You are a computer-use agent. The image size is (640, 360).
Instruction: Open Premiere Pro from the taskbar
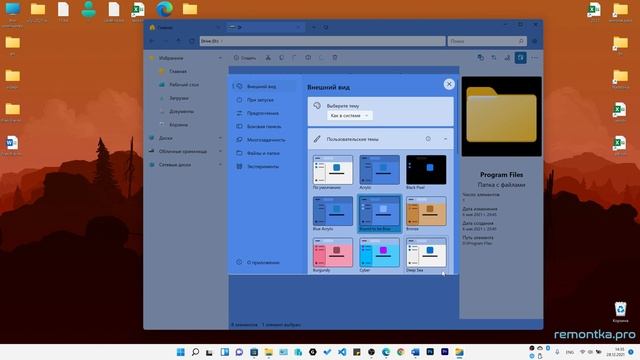[444, 352]
